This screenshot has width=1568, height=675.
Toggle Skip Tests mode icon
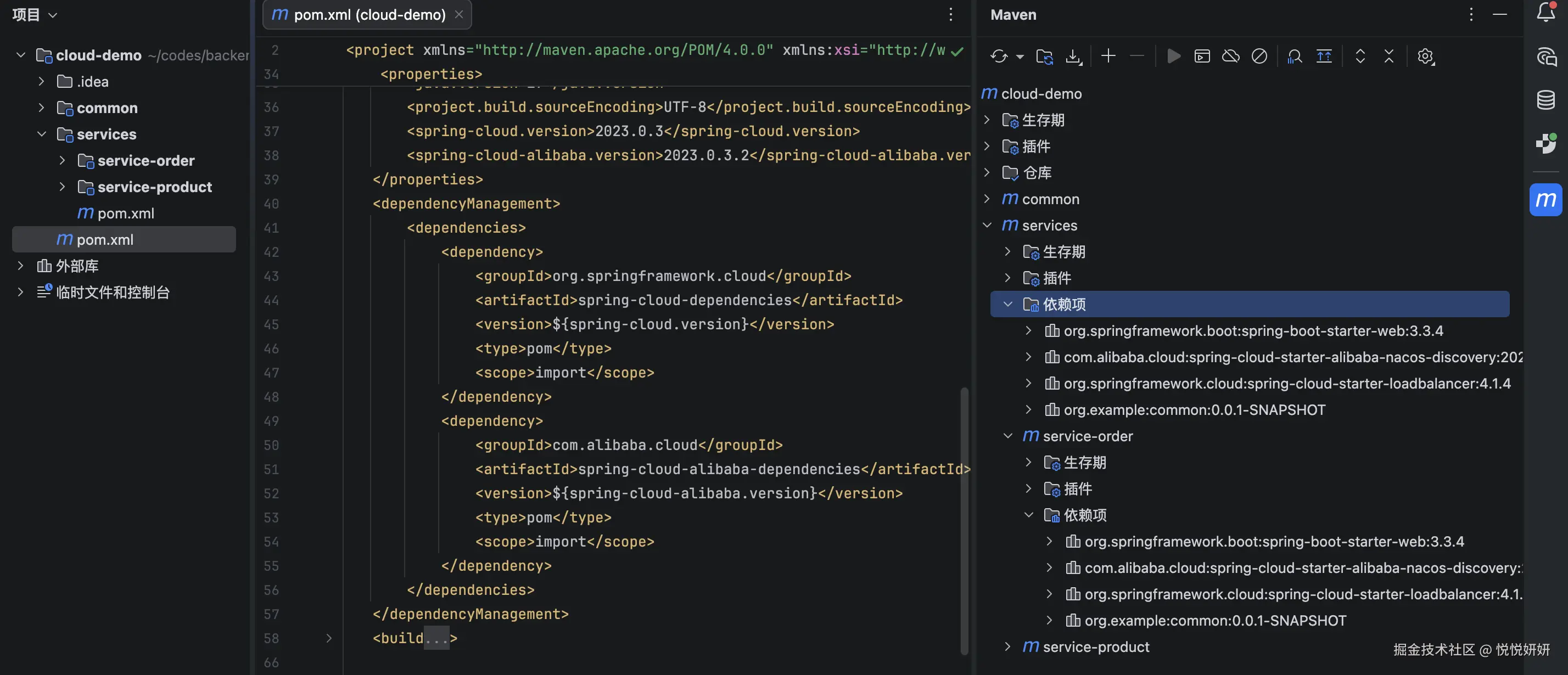1259,57
